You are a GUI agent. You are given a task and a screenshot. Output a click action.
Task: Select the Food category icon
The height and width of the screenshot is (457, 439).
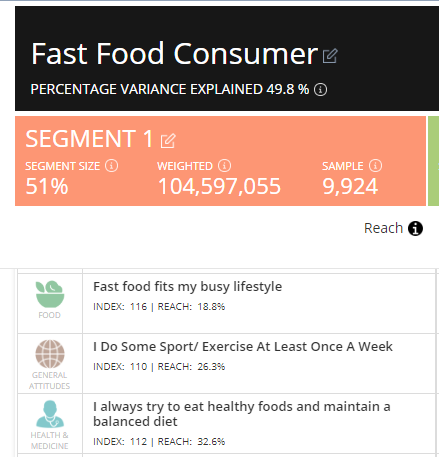pyautogui.click(x=50, y=294)
